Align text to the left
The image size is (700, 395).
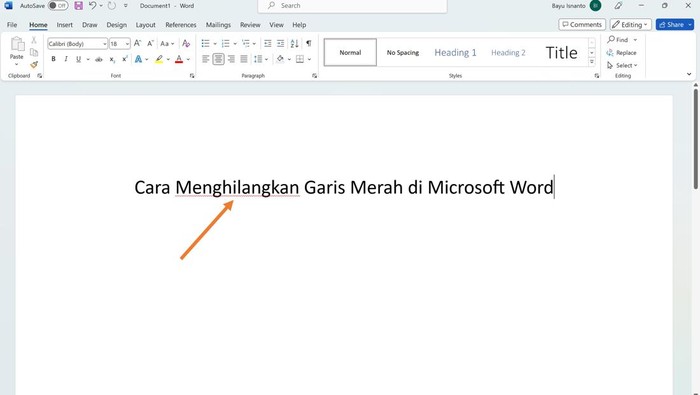pyautogui.click(x=205, y=59)
